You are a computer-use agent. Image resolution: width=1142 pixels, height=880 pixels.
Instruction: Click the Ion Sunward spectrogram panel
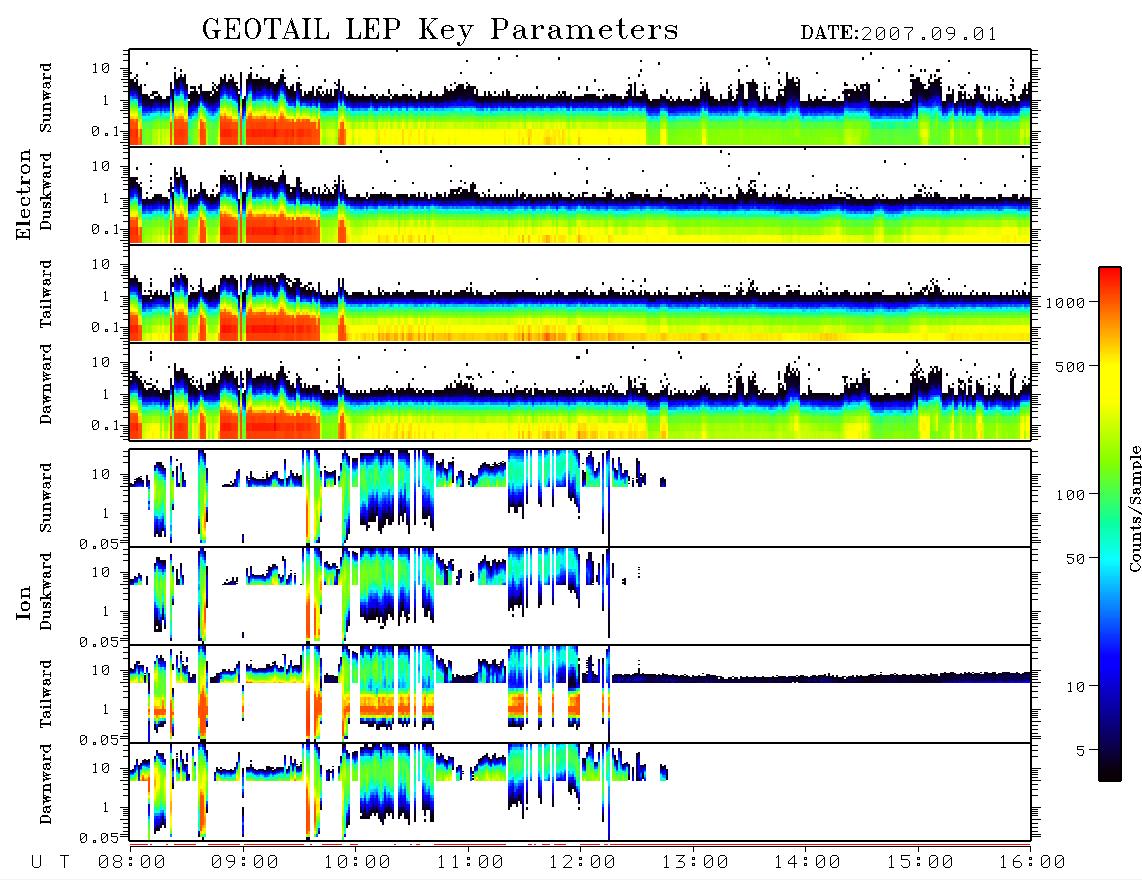580,498
